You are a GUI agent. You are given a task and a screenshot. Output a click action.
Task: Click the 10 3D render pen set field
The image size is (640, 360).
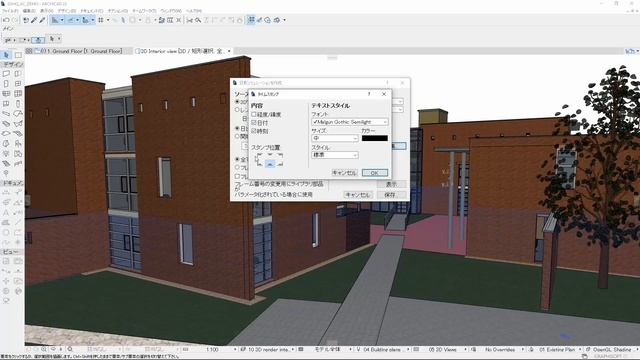coord(268,350)
